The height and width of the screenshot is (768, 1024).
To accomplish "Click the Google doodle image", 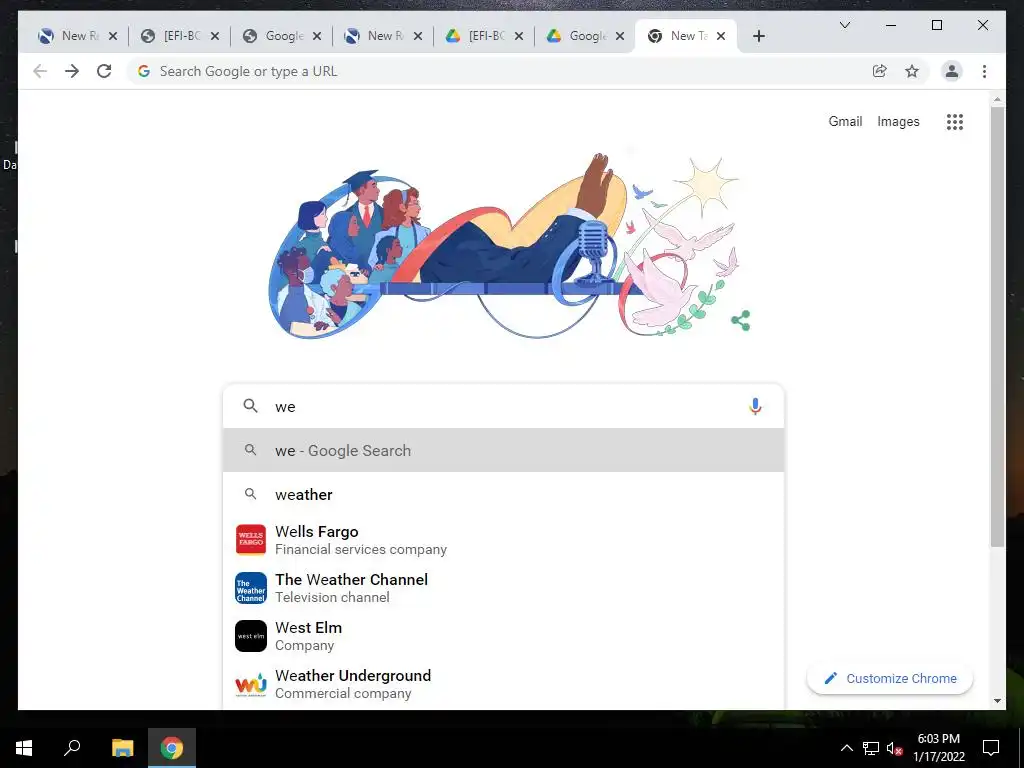I will (x=502, y=246).
